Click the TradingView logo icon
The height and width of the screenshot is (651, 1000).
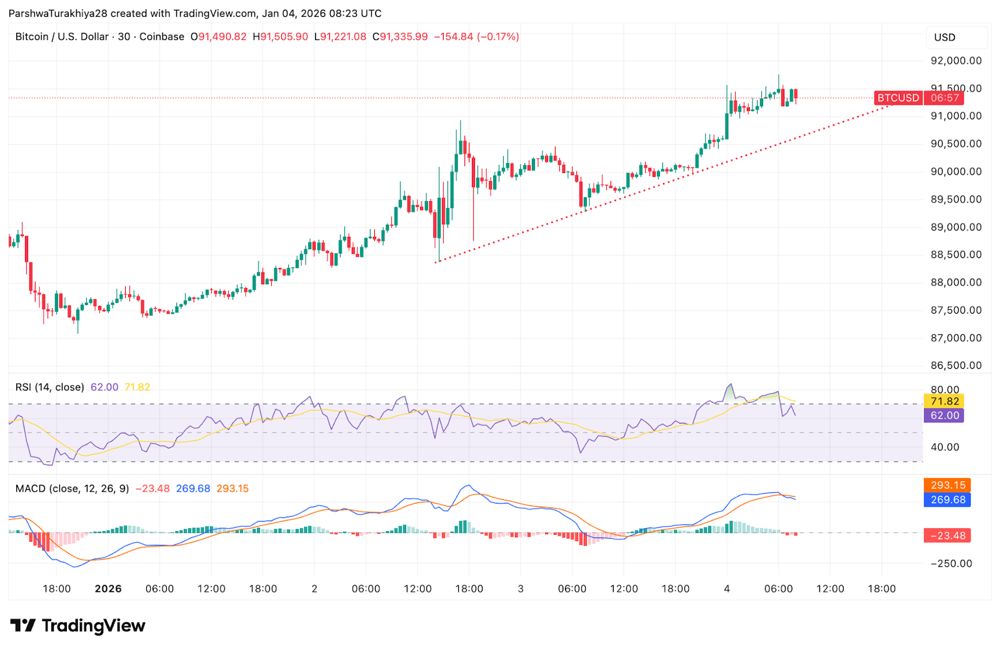coord(23,626)
